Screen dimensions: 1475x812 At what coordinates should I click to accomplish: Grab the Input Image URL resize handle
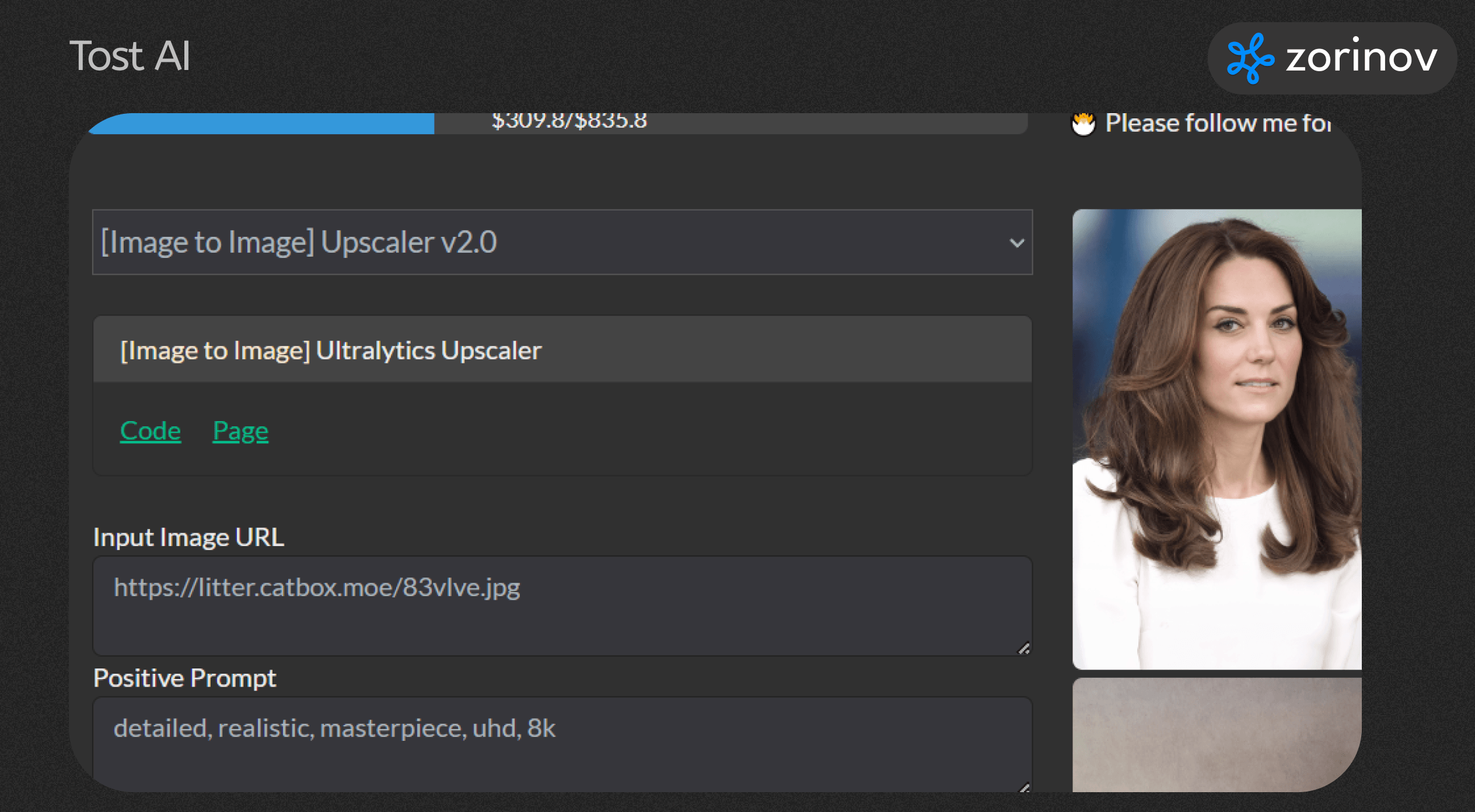click(x=1023, y=648)
